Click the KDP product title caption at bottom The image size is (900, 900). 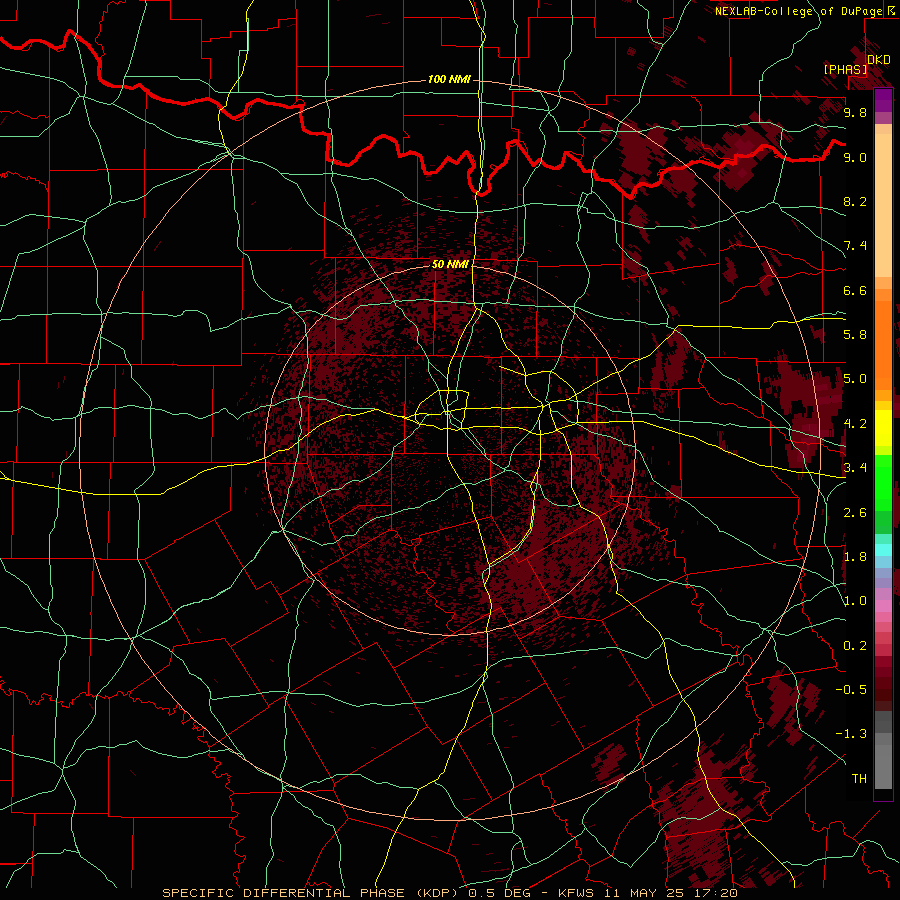450,893
